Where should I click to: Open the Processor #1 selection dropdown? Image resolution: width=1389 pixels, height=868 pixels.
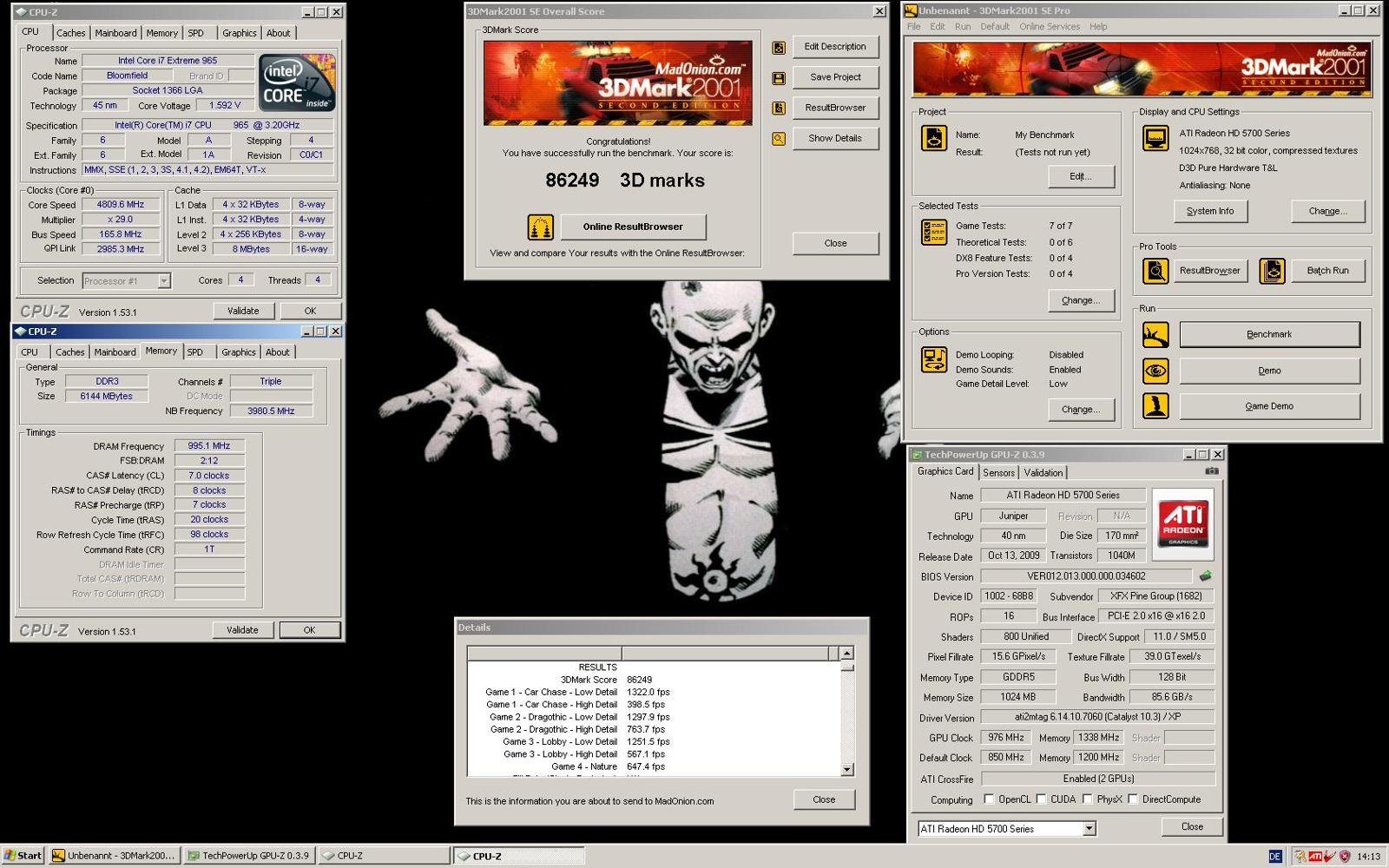(164, 281)
